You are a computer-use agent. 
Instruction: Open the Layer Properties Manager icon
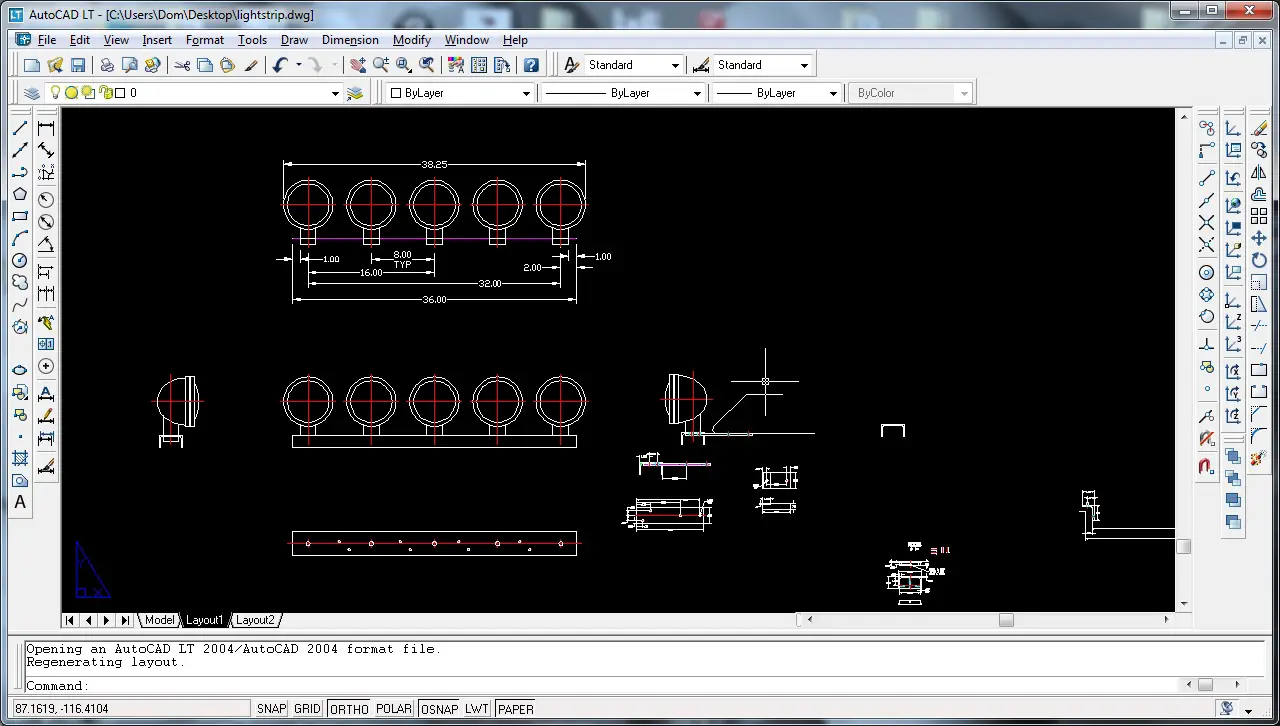point(32,93)
